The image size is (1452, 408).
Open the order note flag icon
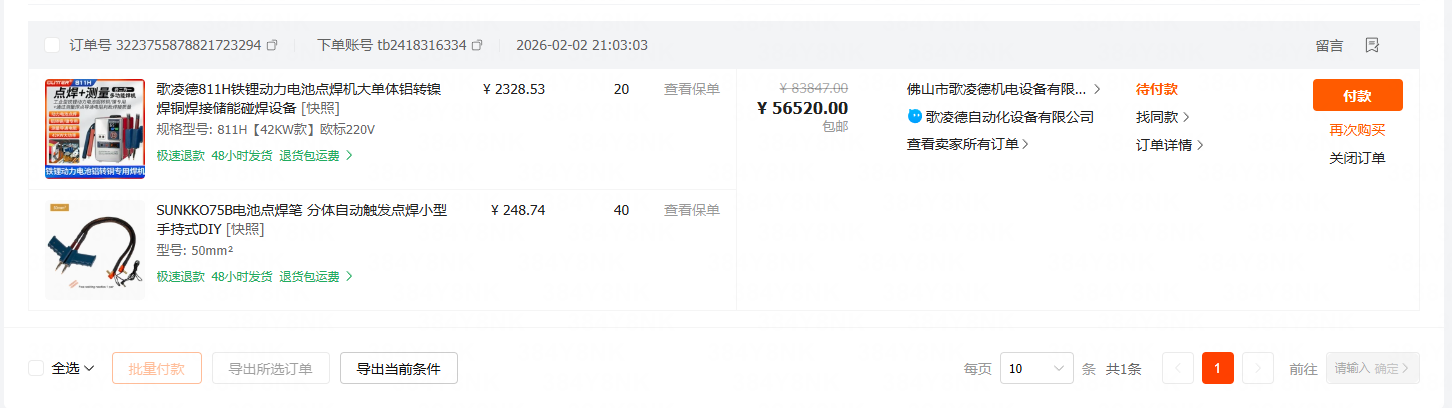1372,45
